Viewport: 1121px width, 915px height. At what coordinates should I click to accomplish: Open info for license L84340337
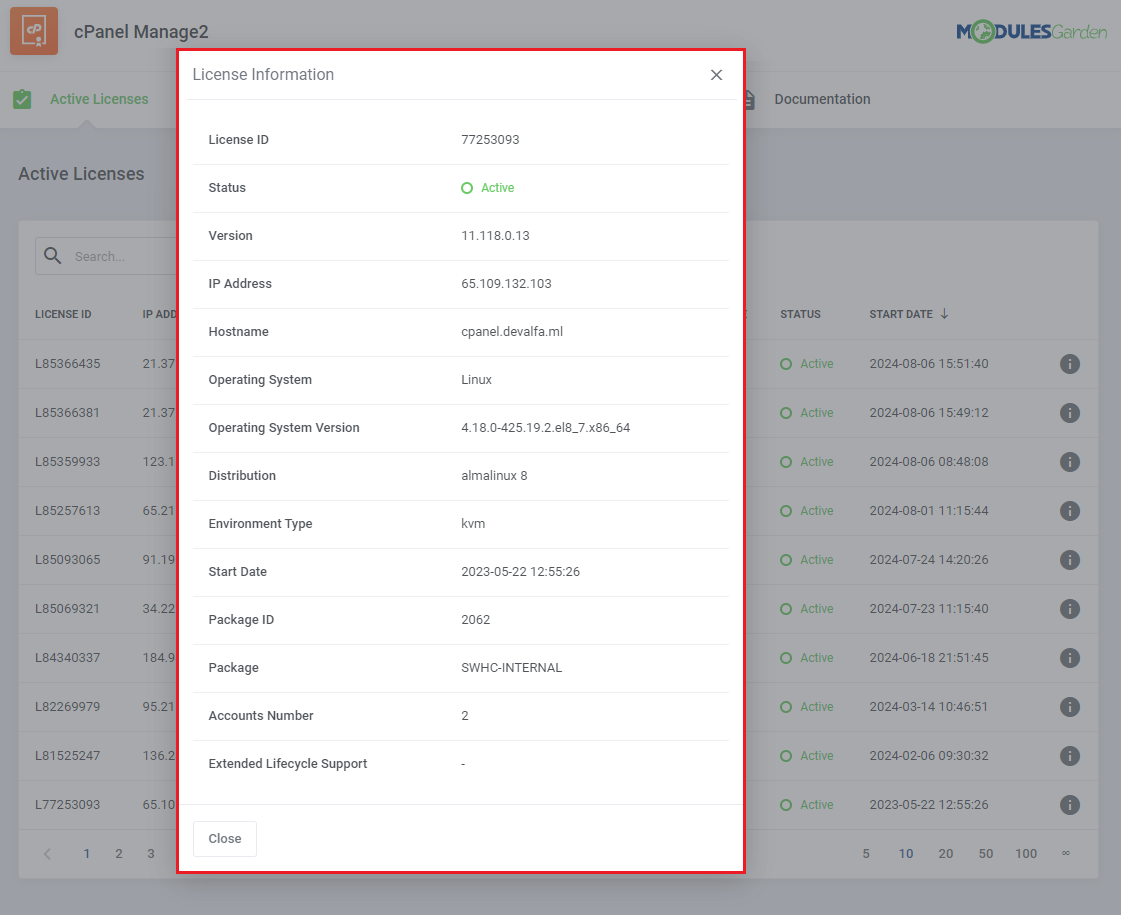1070,658
